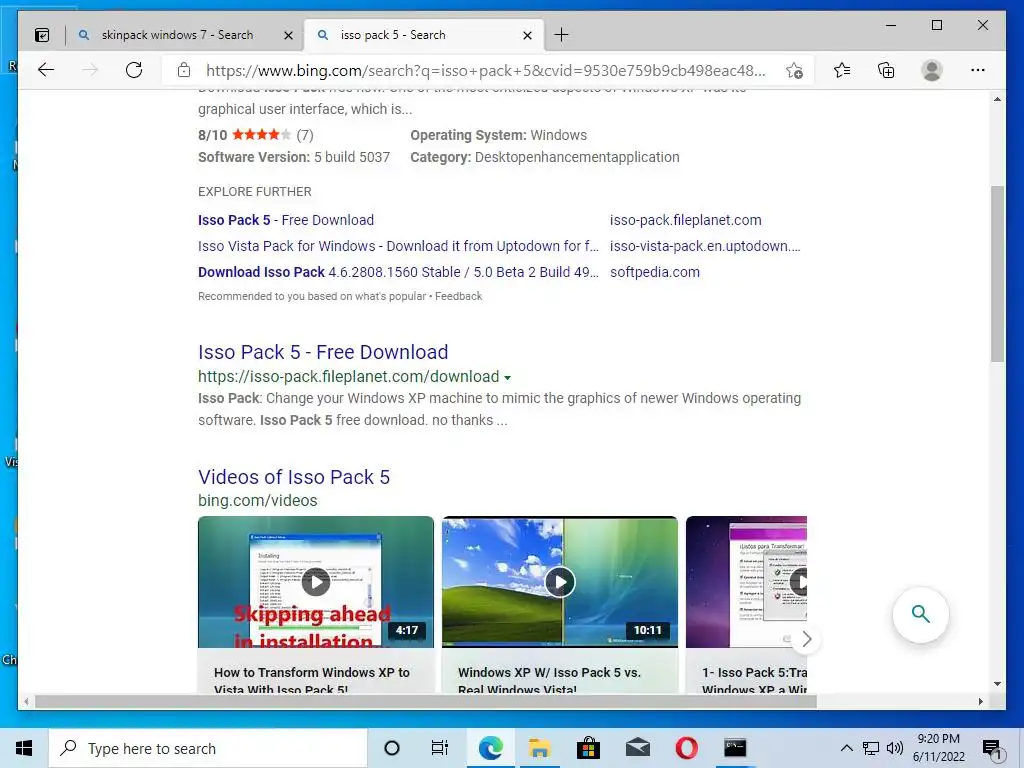
Task: Open Isso Vista Pack for Windows link
Action: coord(398,246)
